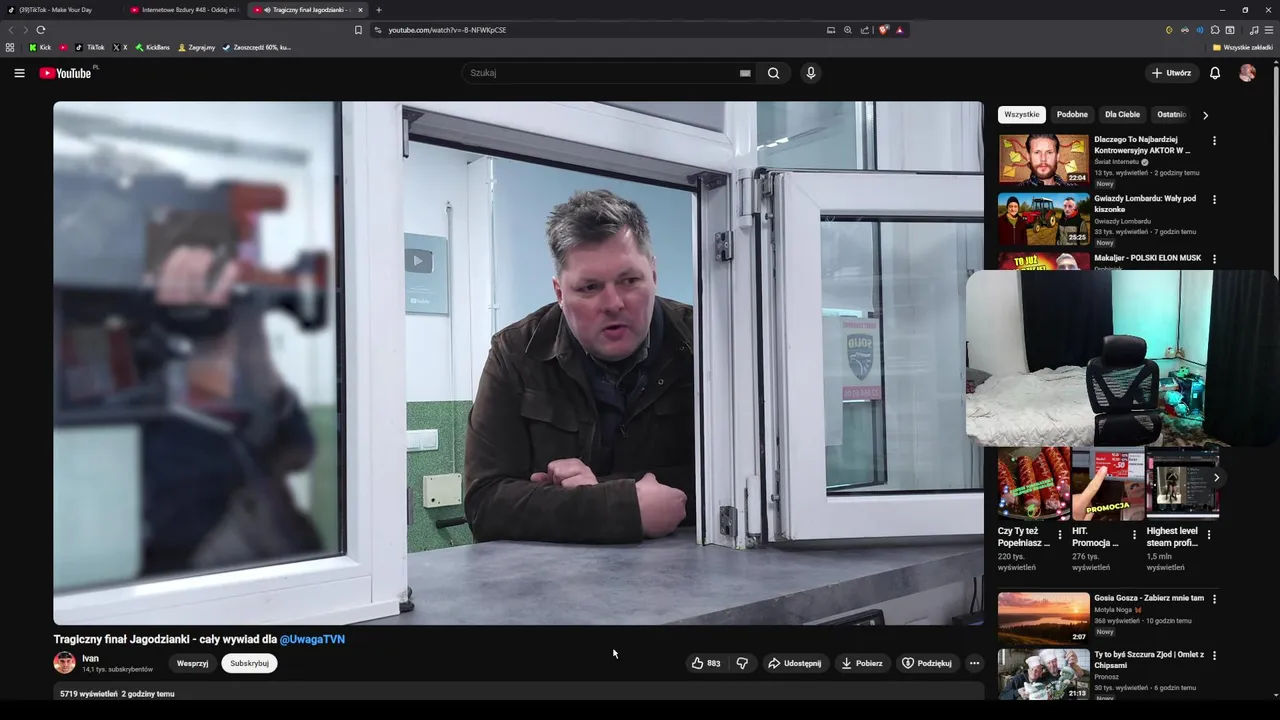Start voice search with the microphone icon

(811, 73)
